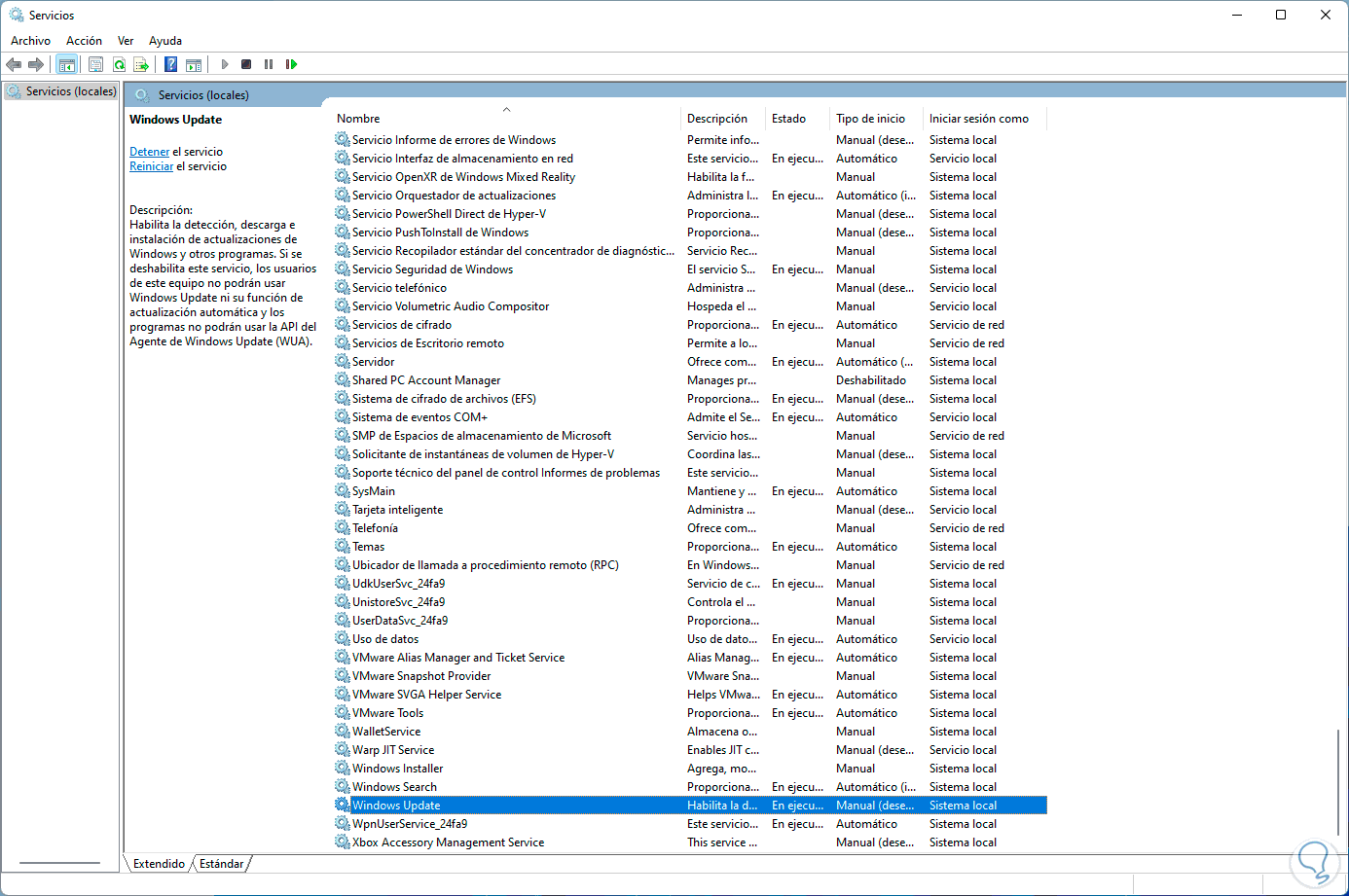Click the Restart Service toolbar icon

coord(291,64)
